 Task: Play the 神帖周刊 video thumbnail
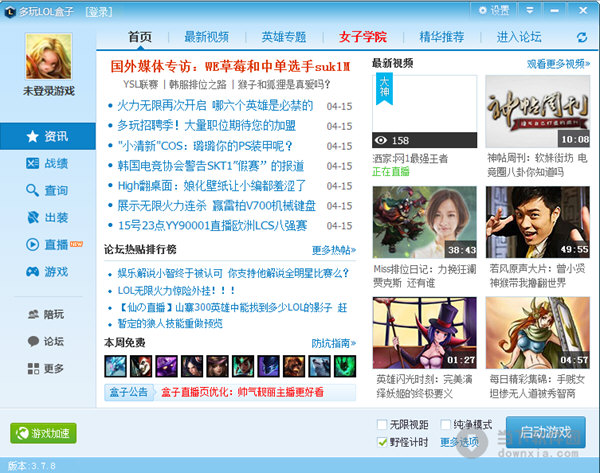[538, 111]
